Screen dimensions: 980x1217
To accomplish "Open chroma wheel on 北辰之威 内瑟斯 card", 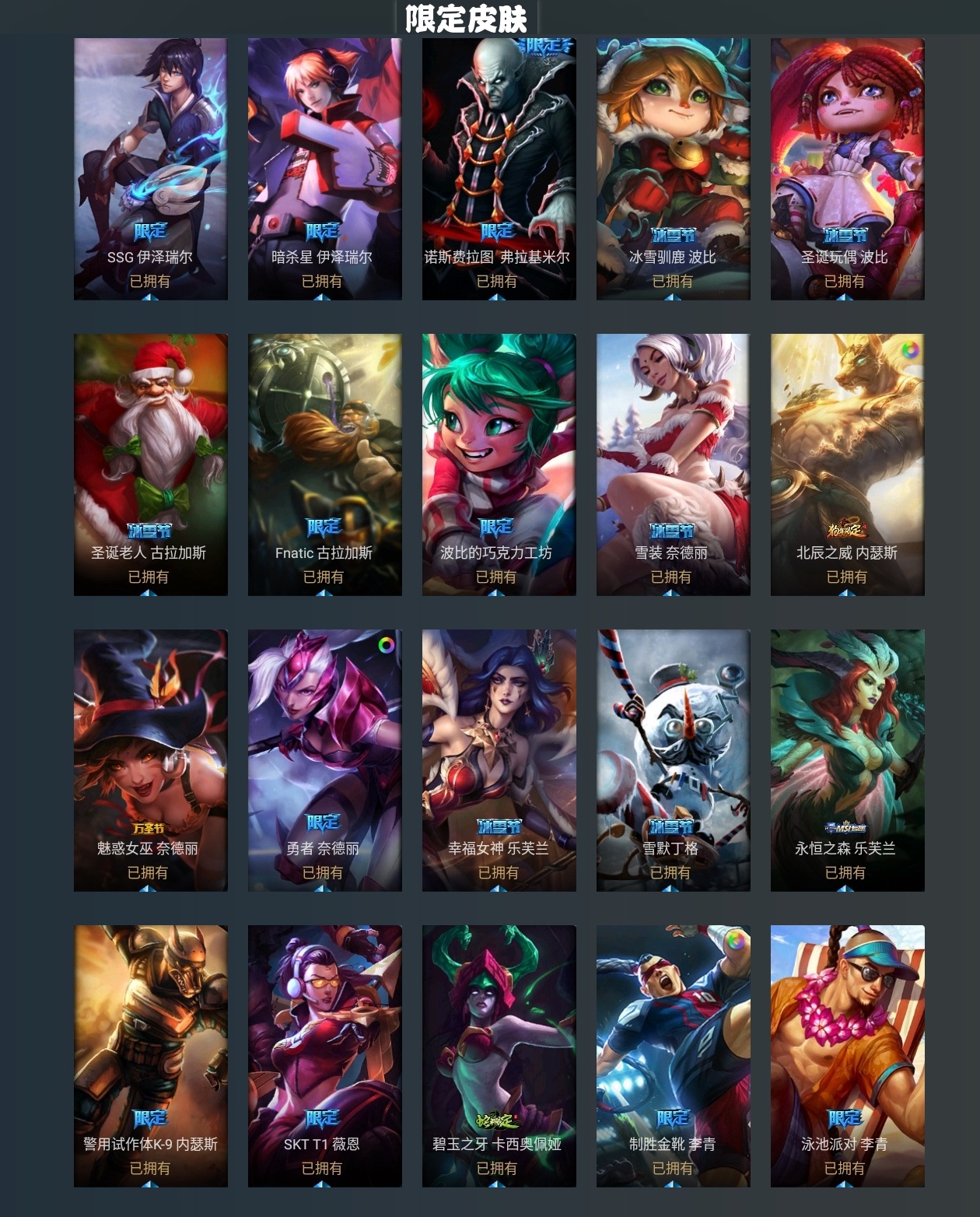I will coord(909,350).
